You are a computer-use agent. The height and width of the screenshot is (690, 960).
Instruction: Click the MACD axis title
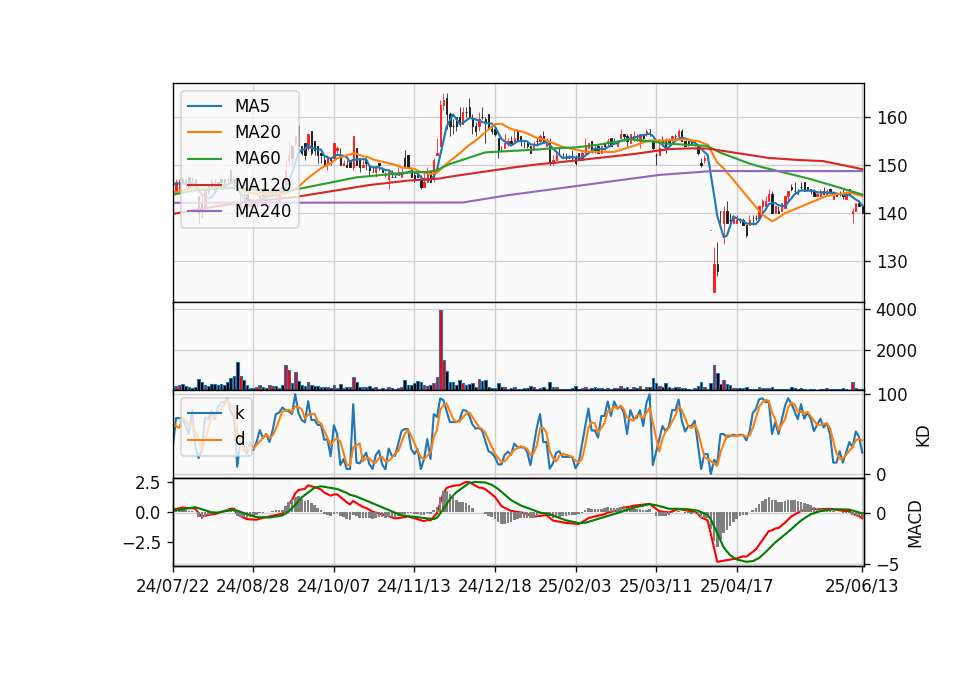click(x=915, y=523)
